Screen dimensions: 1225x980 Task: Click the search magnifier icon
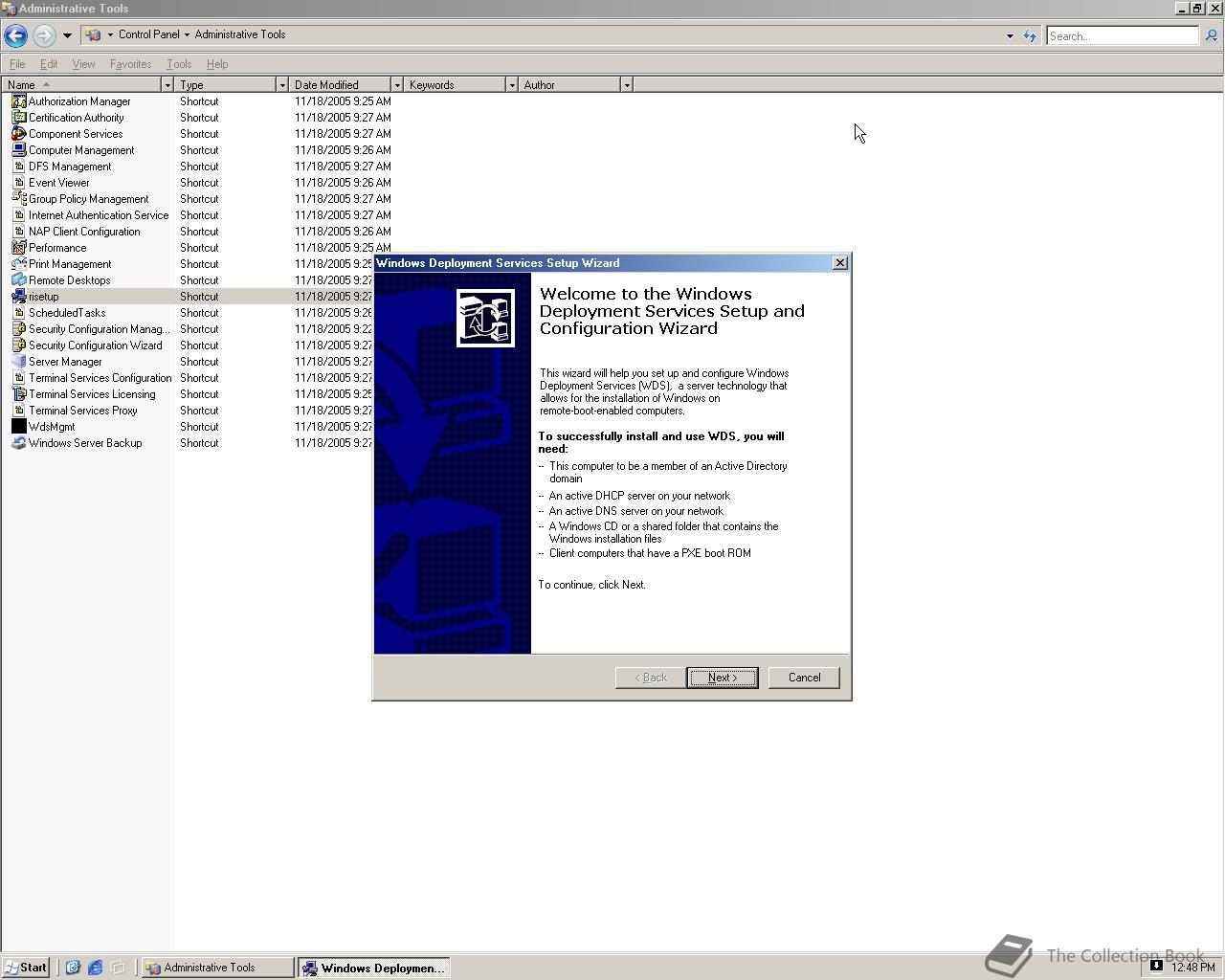click(x=1211, y=35)
